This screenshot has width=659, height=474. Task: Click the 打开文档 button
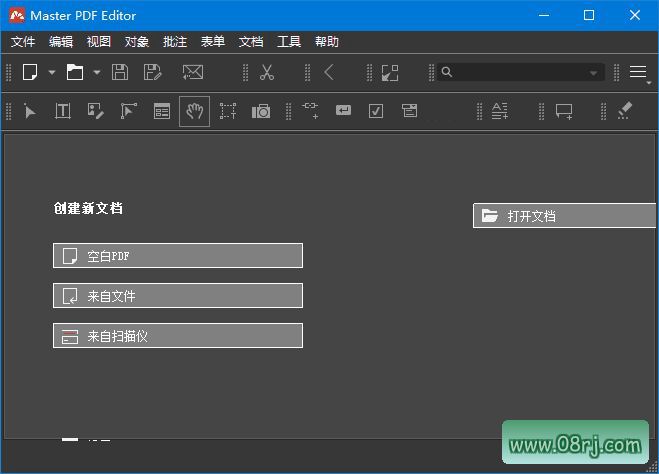click(564, 216)
